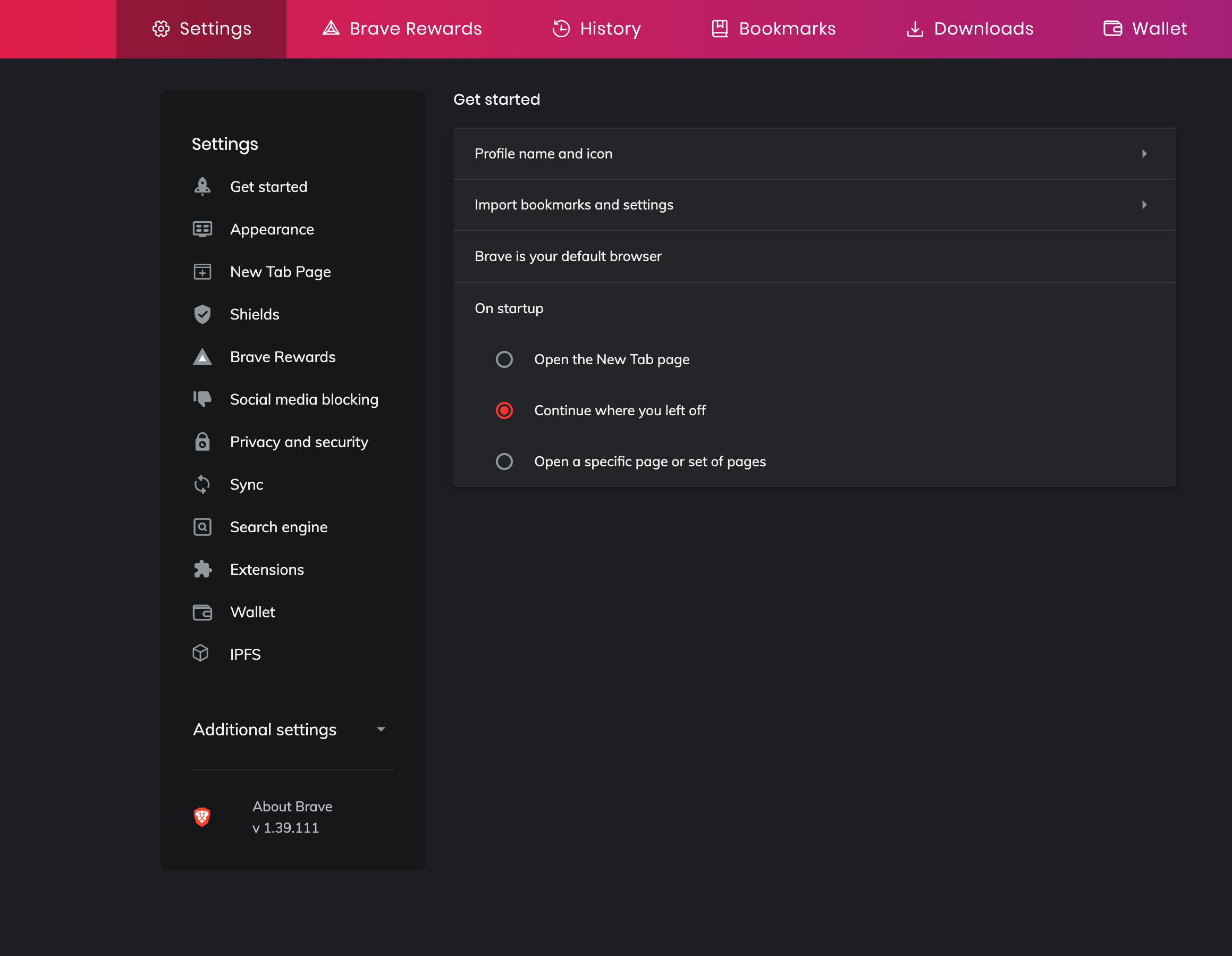
Task: Open Import bookmarks and settings
Action: pyautogui.click(x=1145, y=205)
